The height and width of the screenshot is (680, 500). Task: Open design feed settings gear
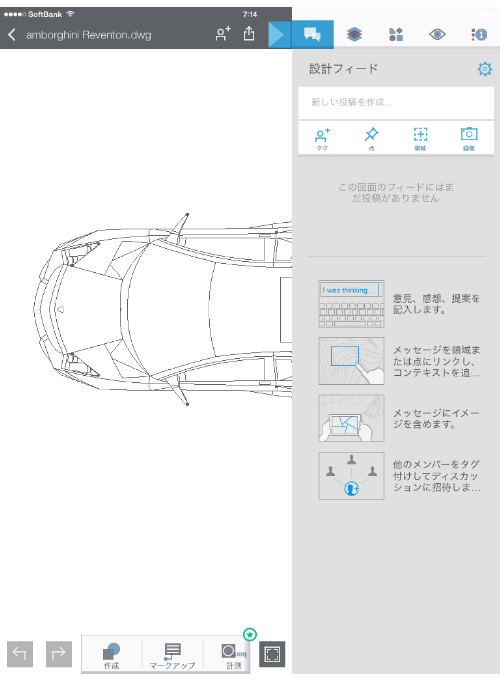[484, 69]
